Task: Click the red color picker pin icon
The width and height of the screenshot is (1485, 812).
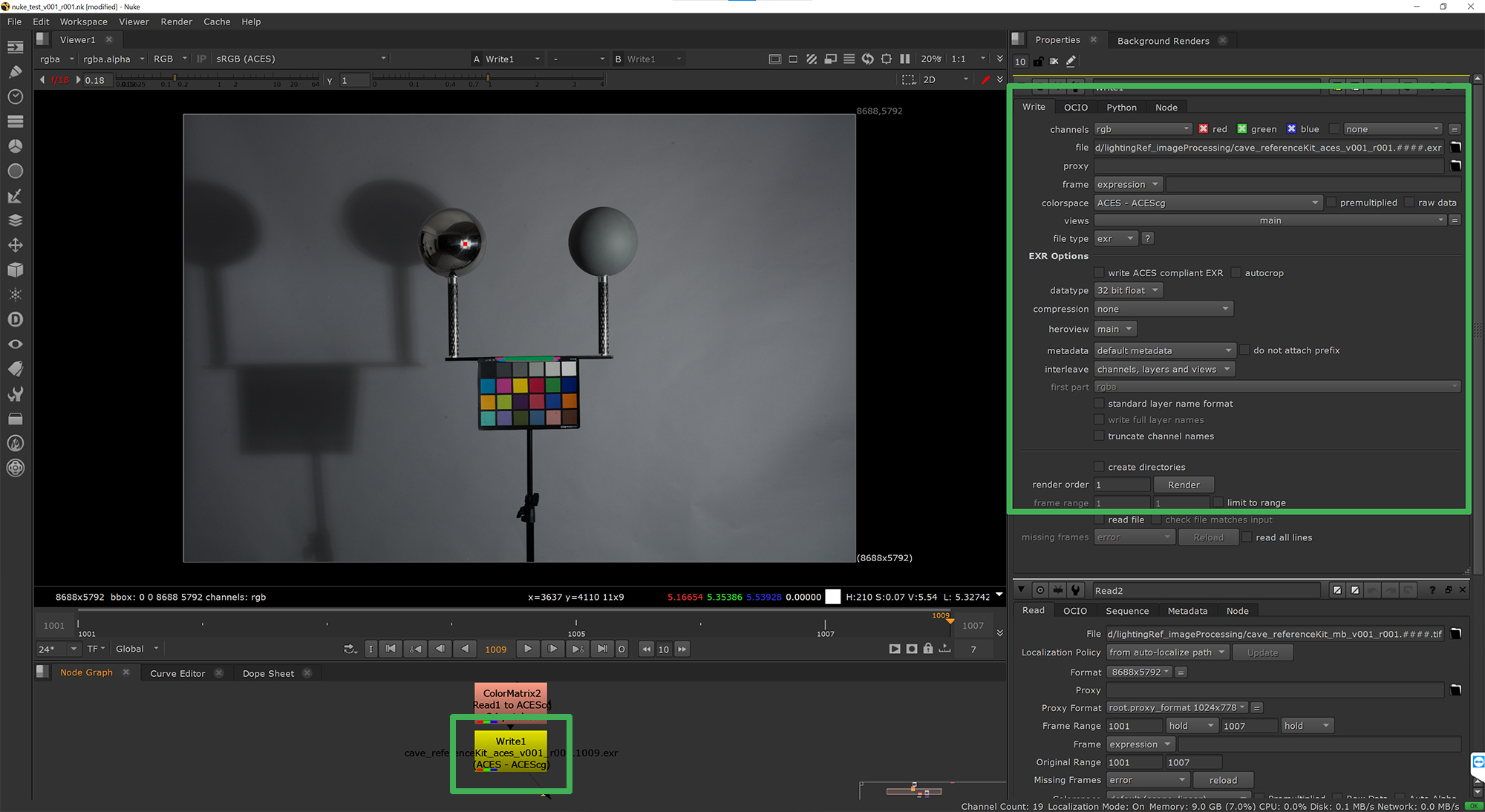Action: click(x=985, y=79)
